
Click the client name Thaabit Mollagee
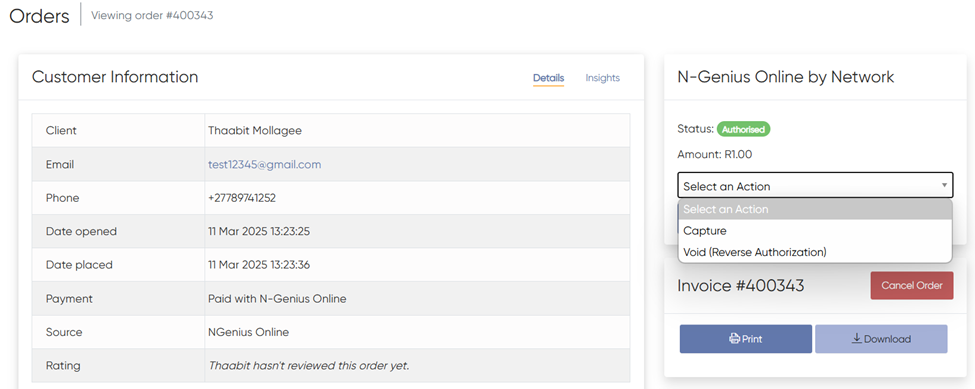(x=255, y=130)
